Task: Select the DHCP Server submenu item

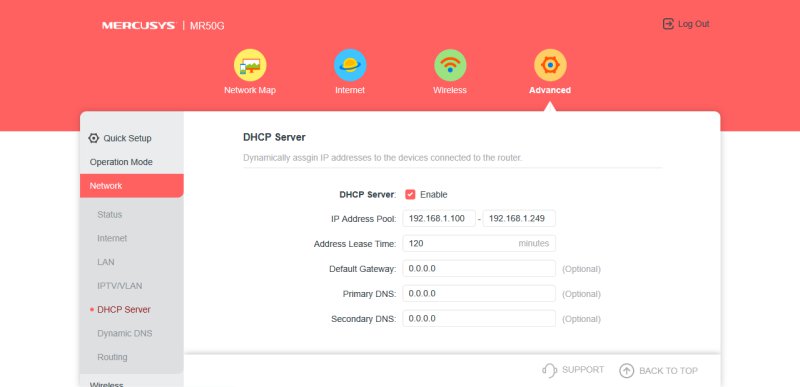Action: (123, 309)
